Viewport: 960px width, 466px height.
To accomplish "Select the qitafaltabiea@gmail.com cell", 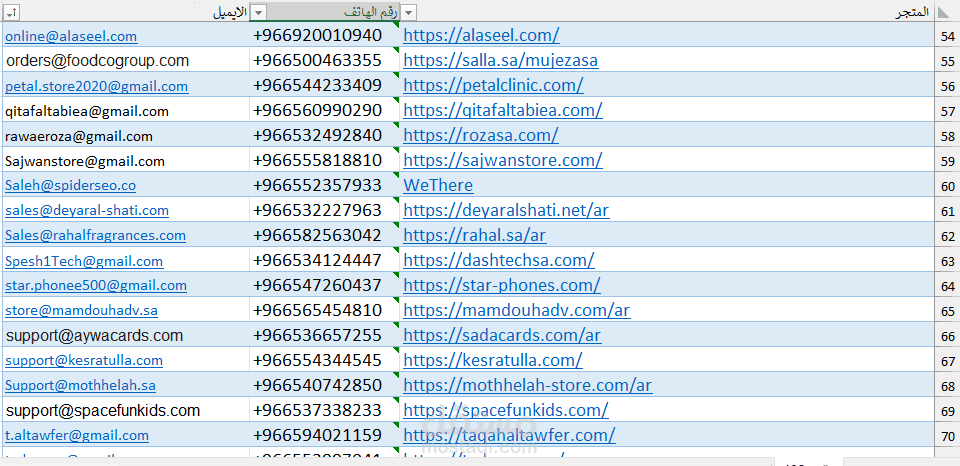I will pos(126,111).
